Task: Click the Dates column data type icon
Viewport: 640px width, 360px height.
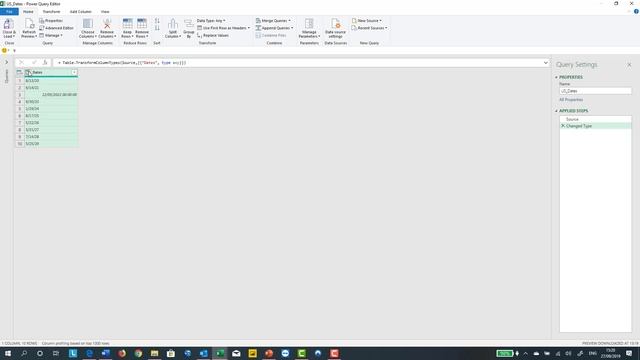Action: (x=28, y=72)
